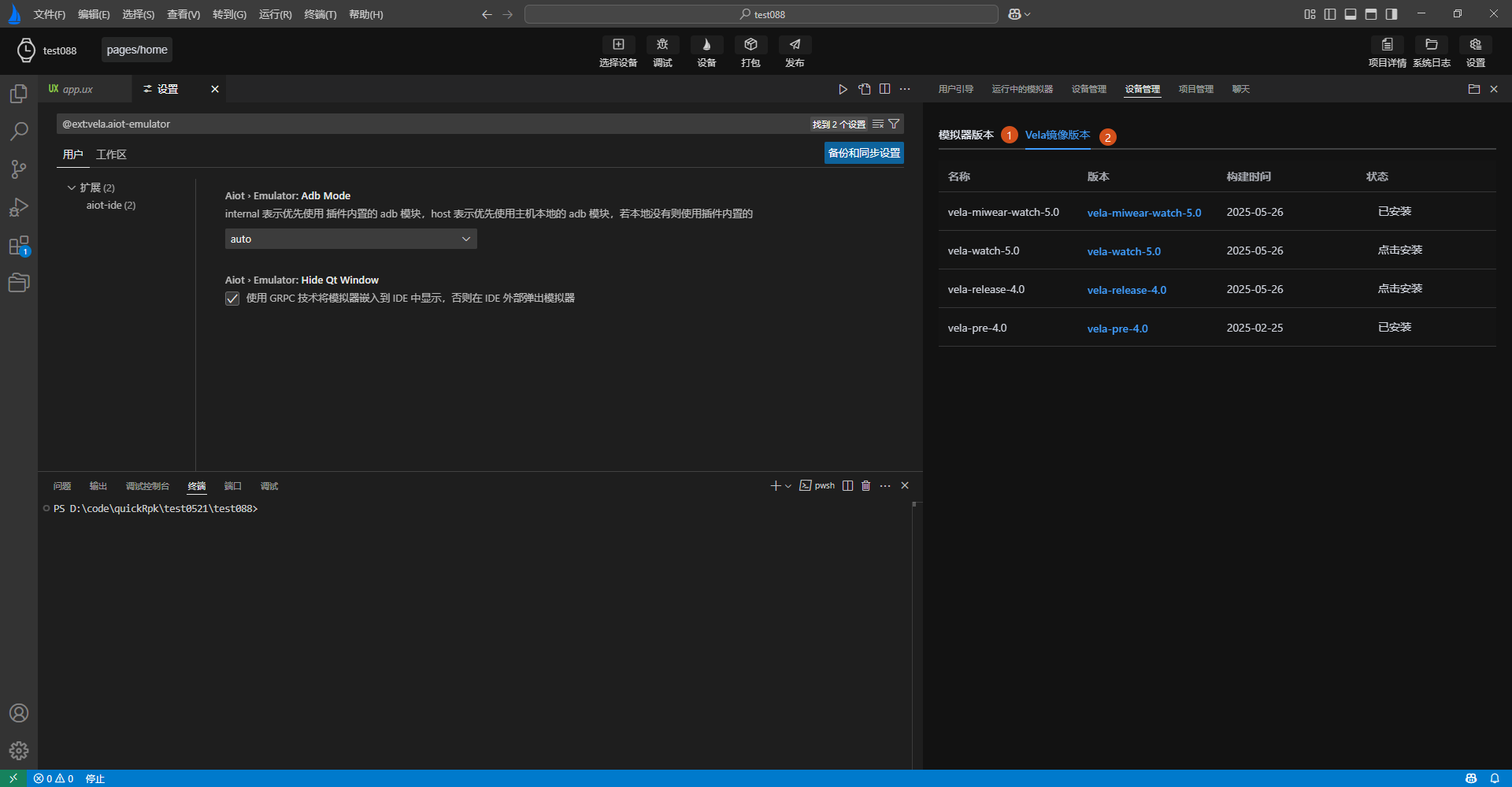
Task: Click the settings search input field
Action: (x=433, y=124)
